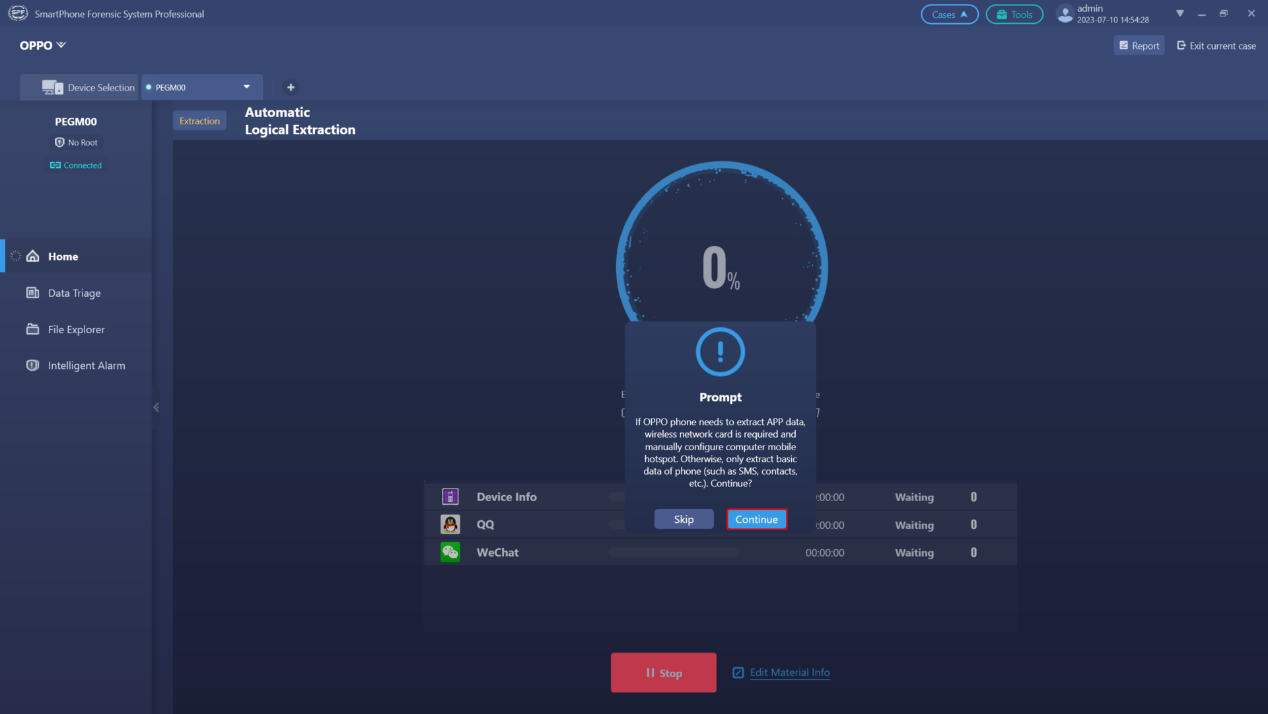Click the exclamation icon in Prompt dialog
Image resolution: width=1268 pixels, height=714 pixels.
(x=720, y=352)
